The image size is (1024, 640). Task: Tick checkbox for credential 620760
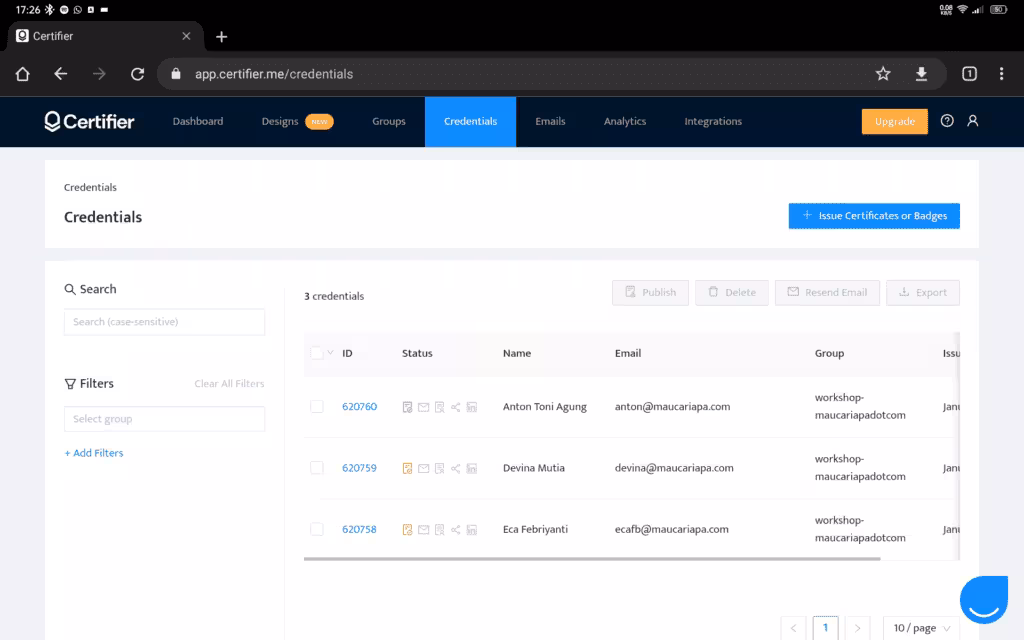point(317,407)
